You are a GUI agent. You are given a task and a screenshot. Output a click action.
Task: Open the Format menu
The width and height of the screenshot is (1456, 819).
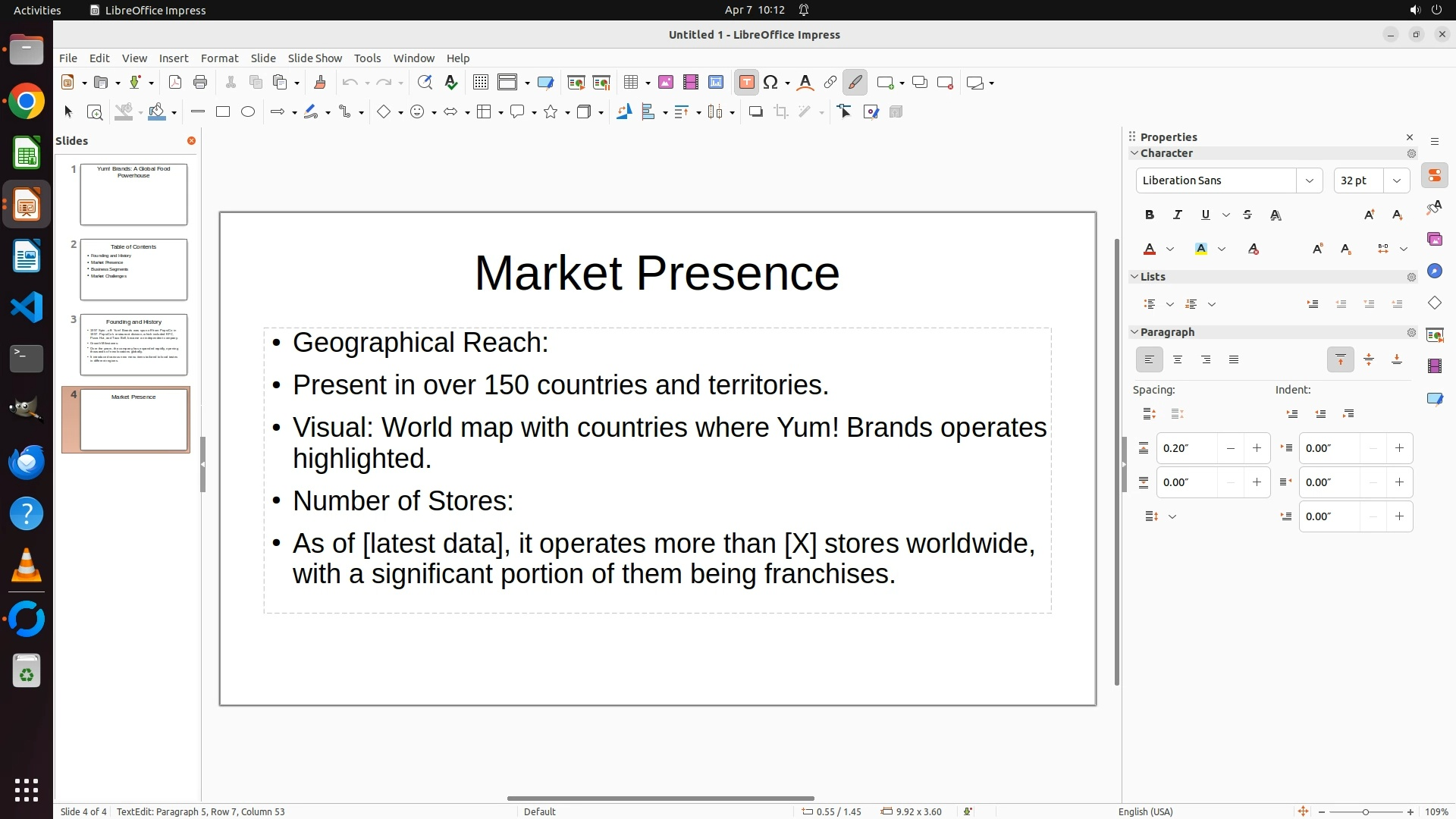pyautogui.click(x=219, y=58)
